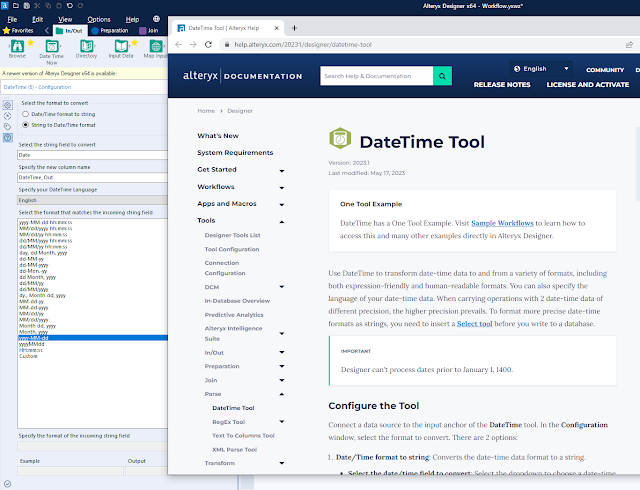Open the Select tool link
Image resolution: width=640 pixels, height=490 pixels.
(474, 323)
